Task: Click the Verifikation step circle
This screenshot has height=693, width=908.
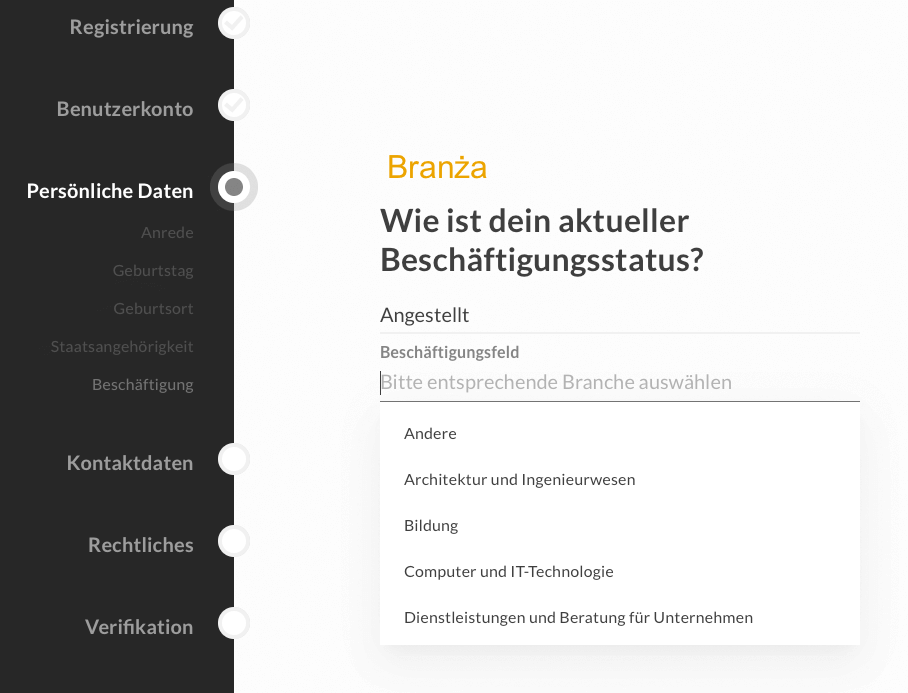Action: point(234,624)
